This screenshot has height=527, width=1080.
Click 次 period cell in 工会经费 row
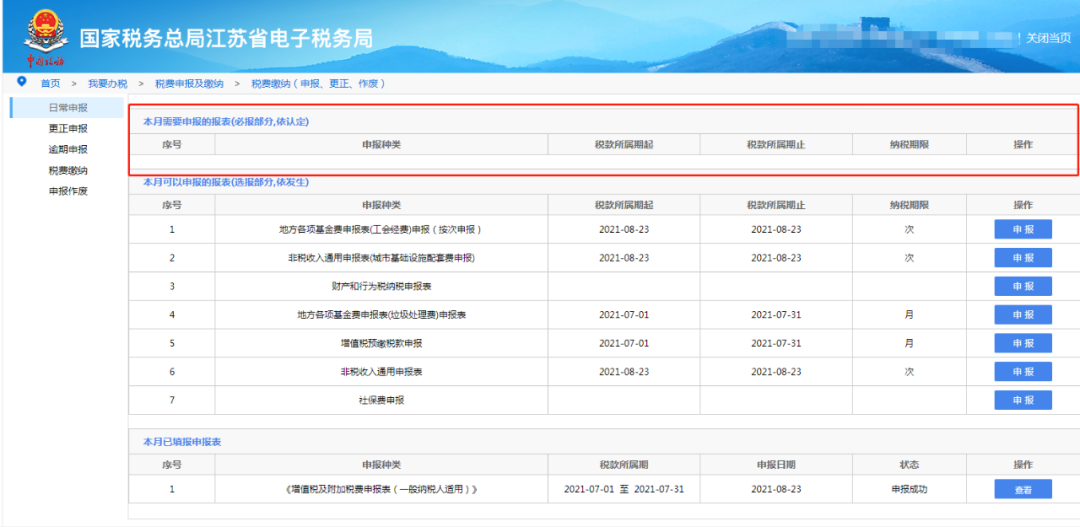[909, 229]
